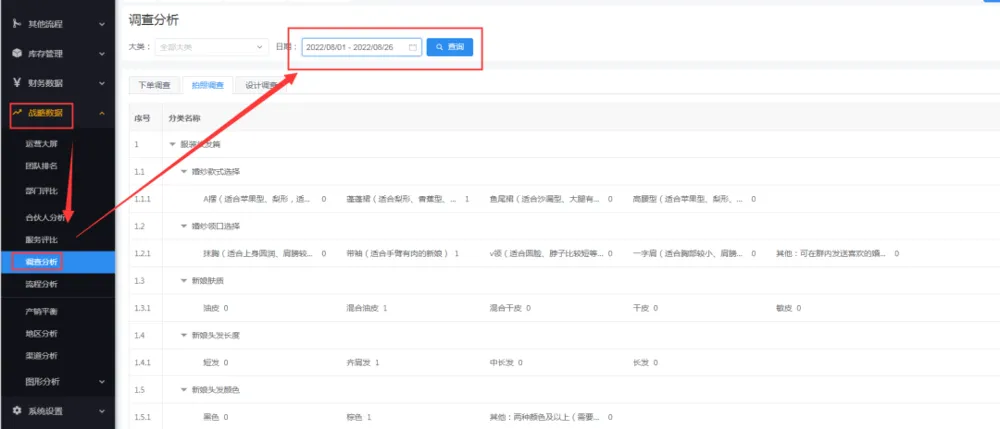1000x429 pixels.
Task: Switch to the 设计调查 tab
Action: [261, 85]
